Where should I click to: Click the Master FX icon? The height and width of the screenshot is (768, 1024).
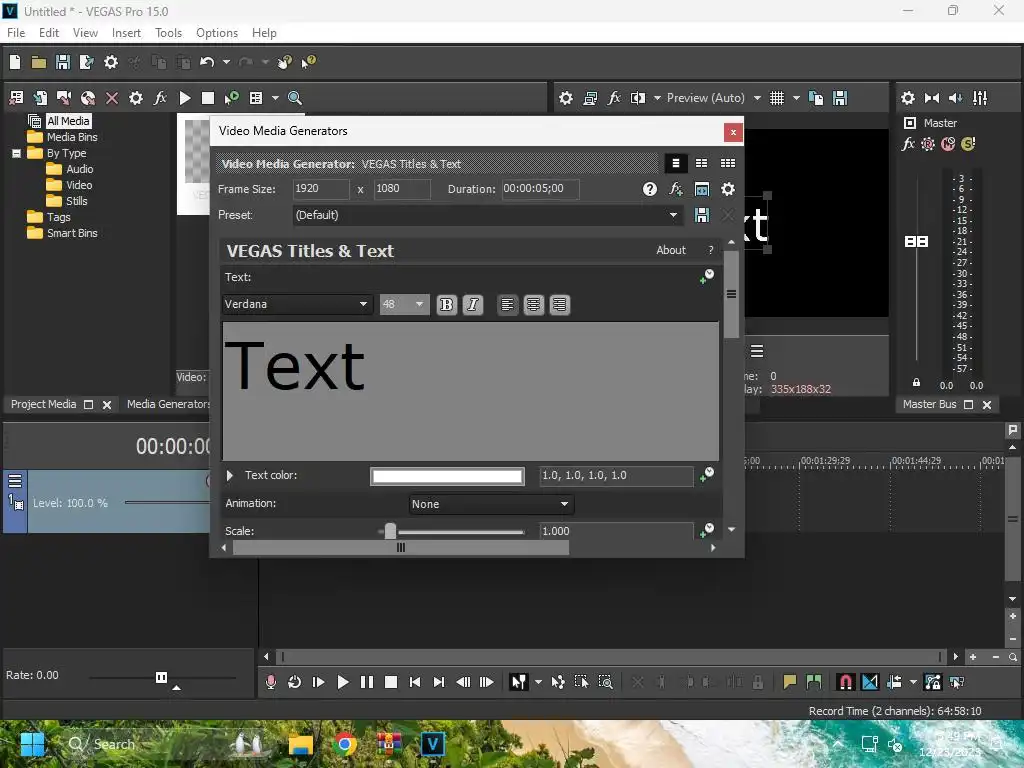908,144
